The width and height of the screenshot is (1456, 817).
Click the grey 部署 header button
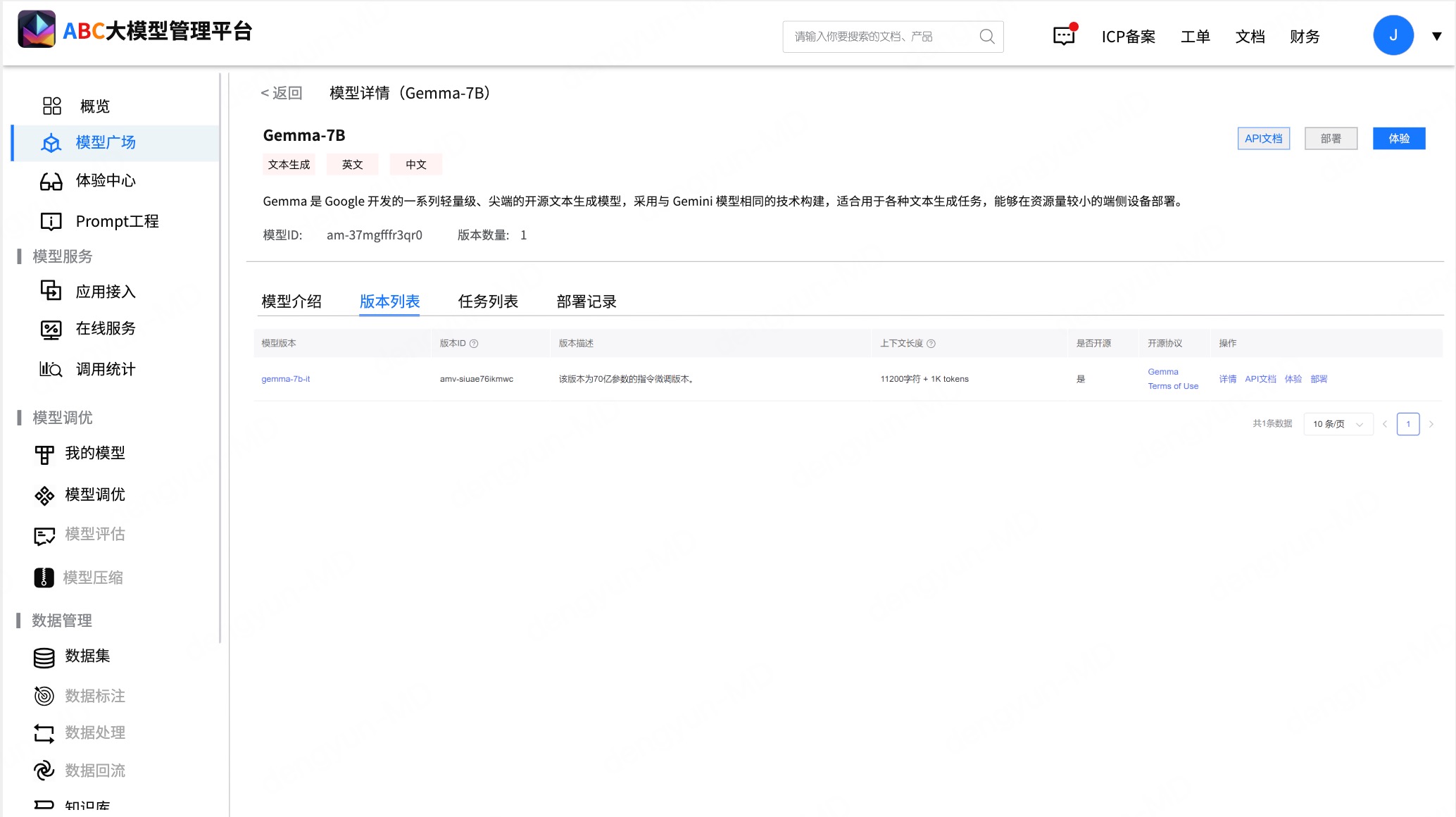tap(1331, 139)
